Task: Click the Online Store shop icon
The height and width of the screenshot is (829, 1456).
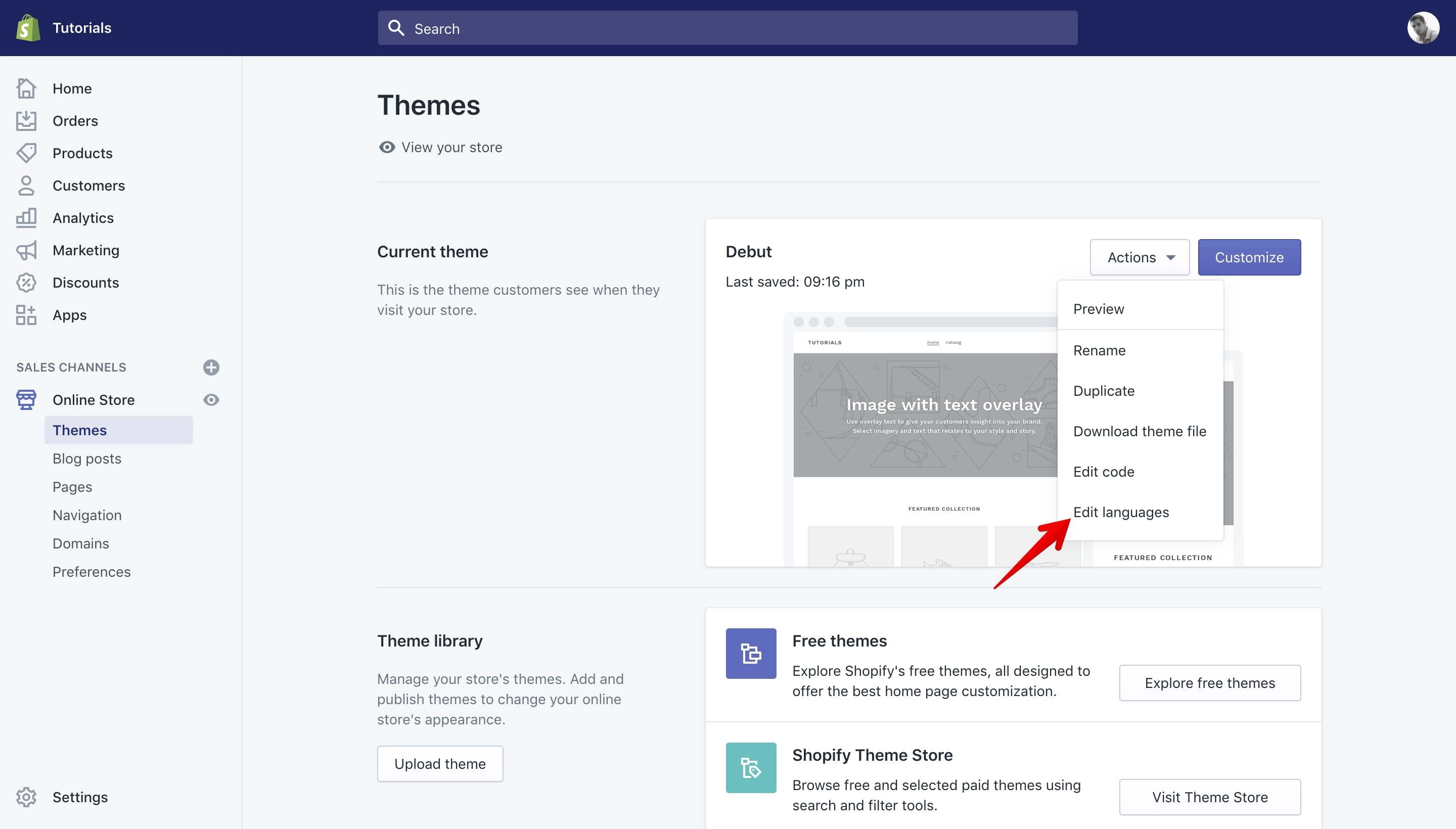Action: click(x=26, y=400)
